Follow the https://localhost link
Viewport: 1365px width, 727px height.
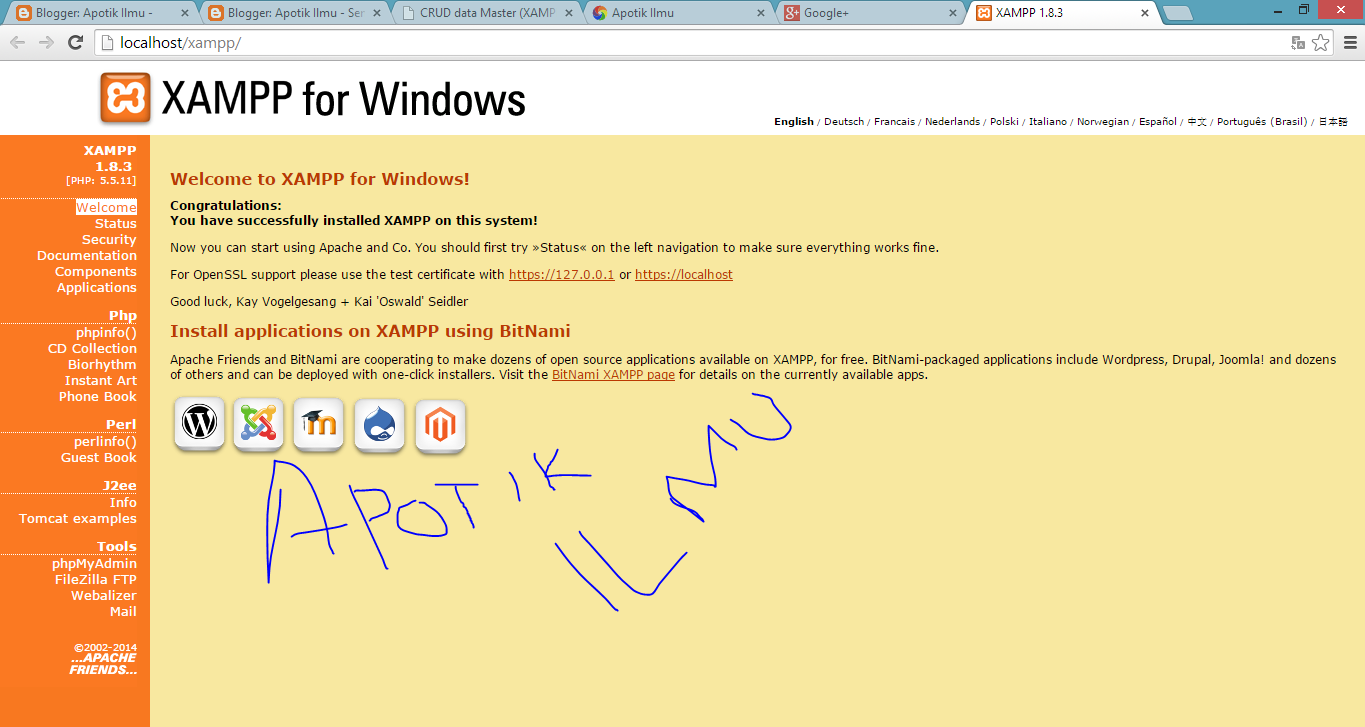point(684,274)
